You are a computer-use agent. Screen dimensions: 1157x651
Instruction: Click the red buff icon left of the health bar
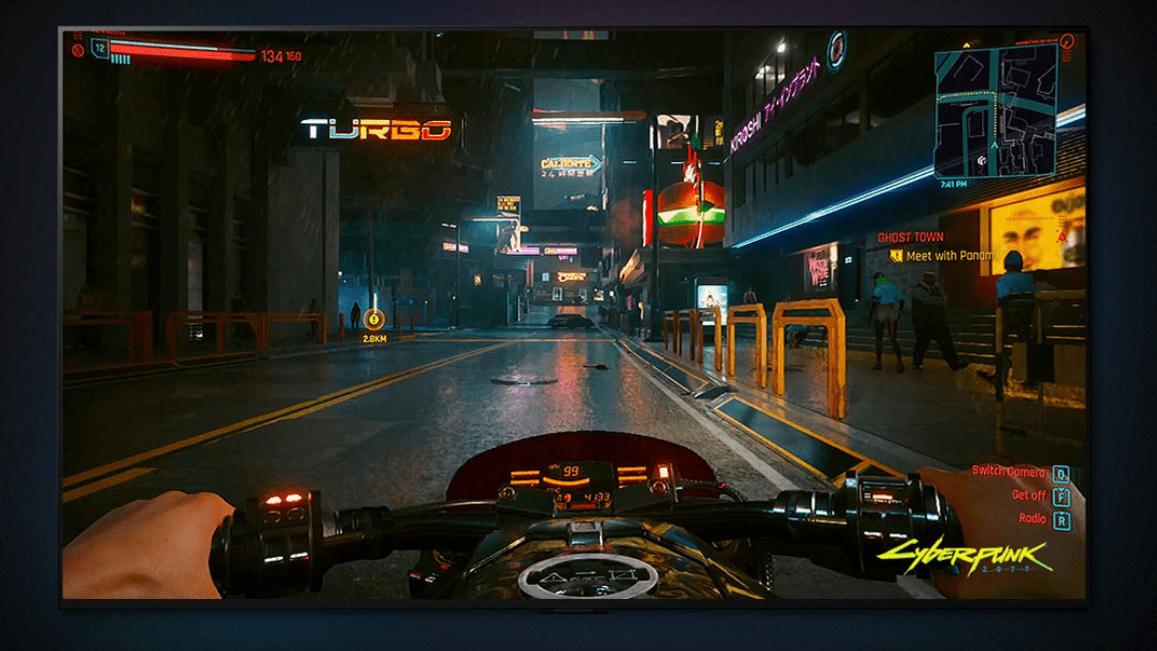(77, 50)
